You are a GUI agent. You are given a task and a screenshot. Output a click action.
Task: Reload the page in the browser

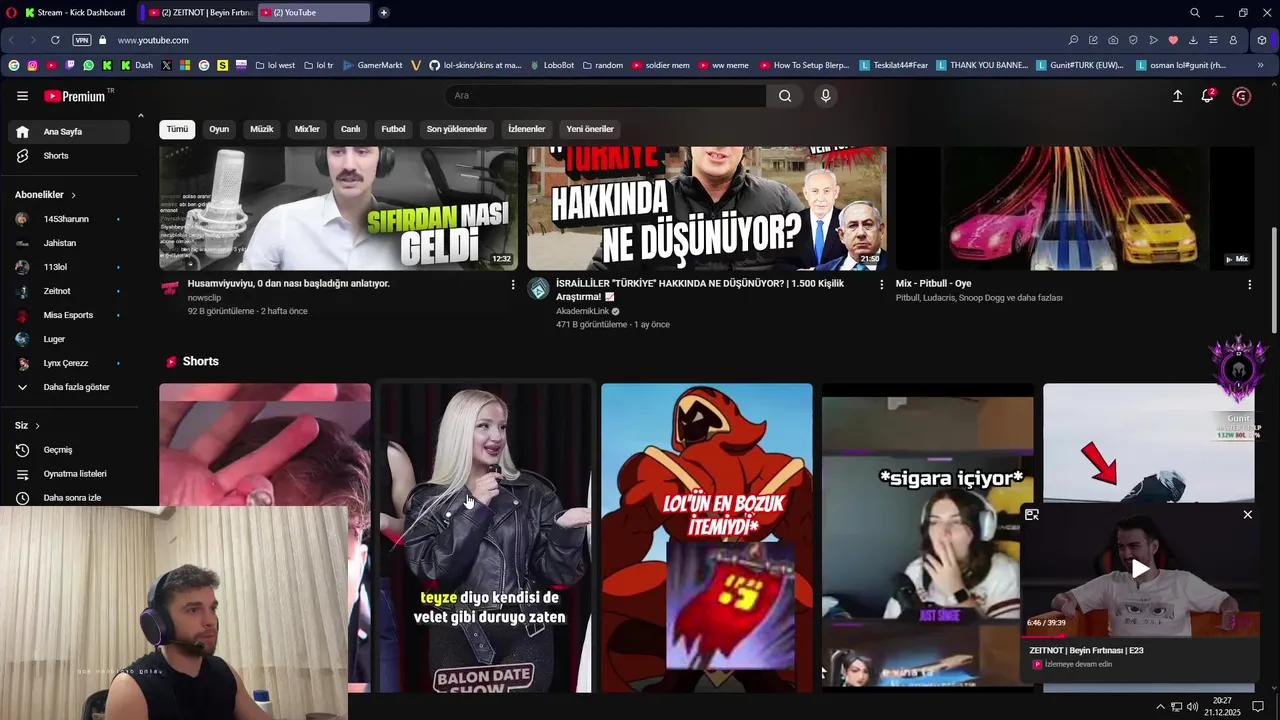(x=55, y=40)
